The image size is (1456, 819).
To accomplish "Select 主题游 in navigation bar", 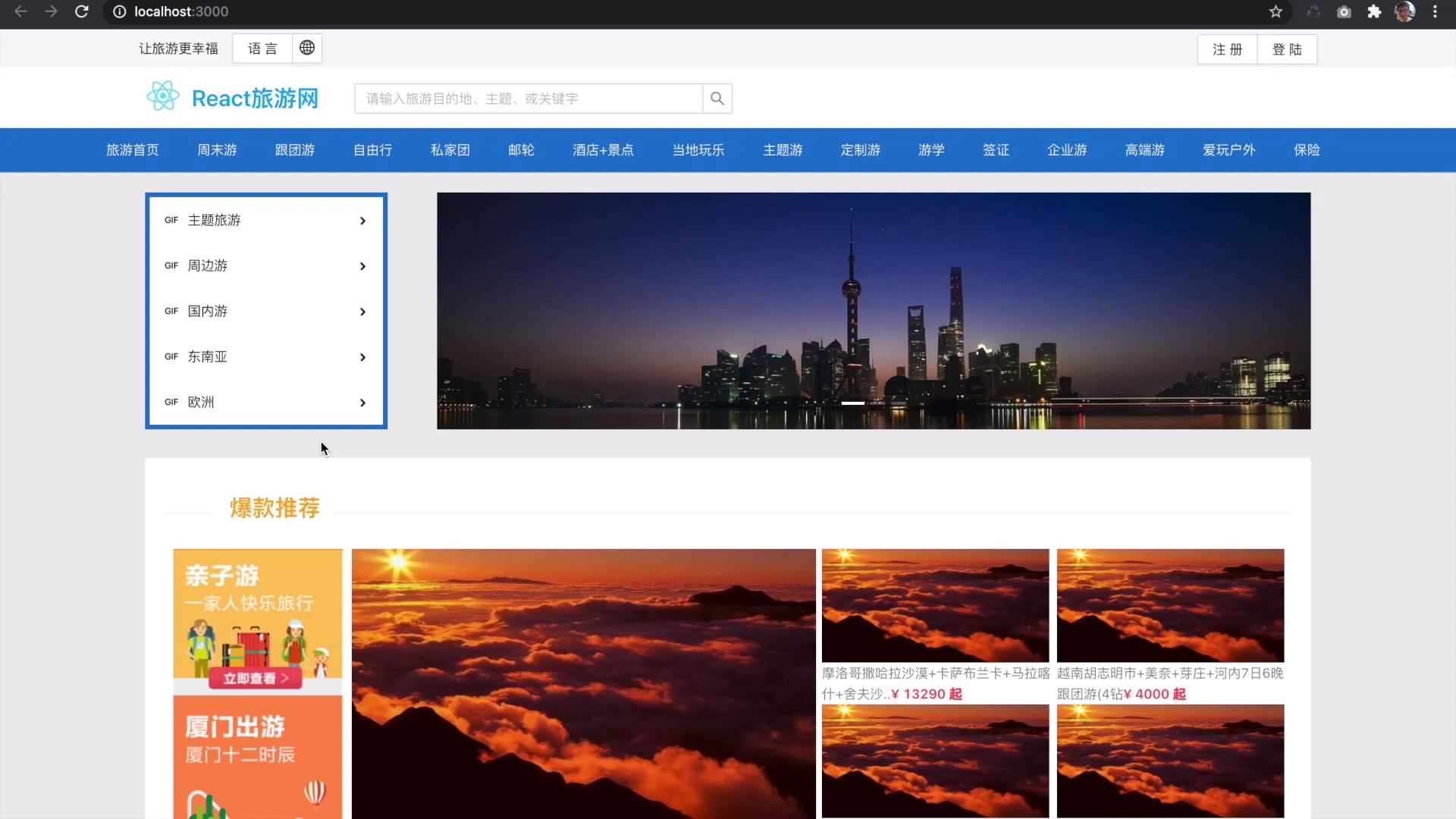I will (783, 150).
